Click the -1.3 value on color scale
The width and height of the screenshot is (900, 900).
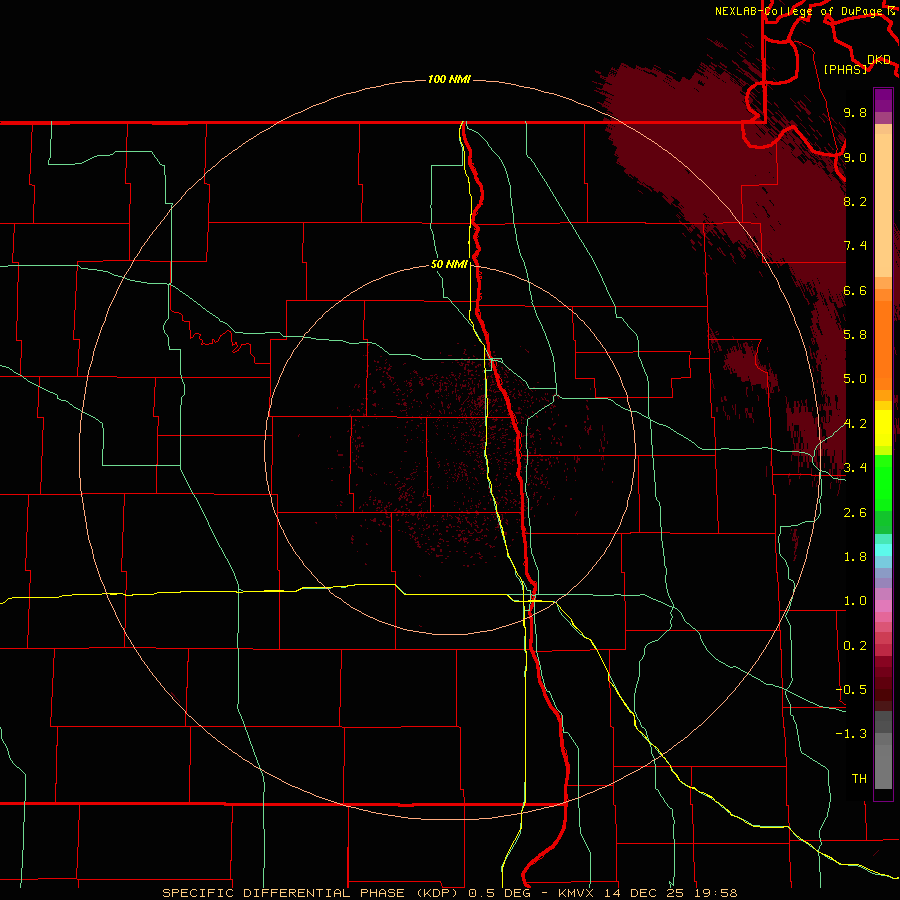[852, 734]
